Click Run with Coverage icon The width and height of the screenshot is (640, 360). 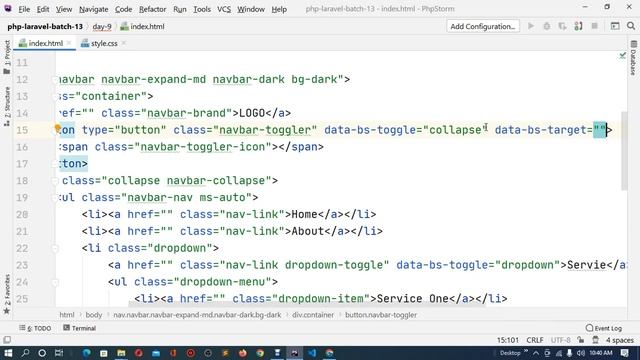tap(562, 26)
